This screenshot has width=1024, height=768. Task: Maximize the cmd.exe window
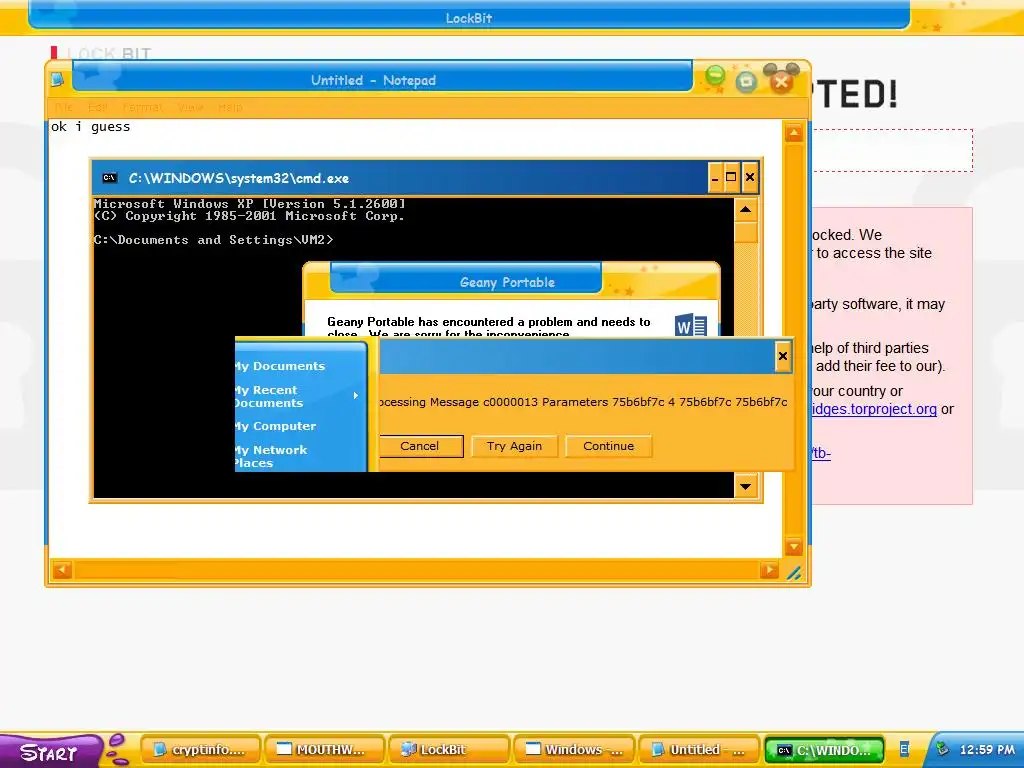(x=731, y=178)
